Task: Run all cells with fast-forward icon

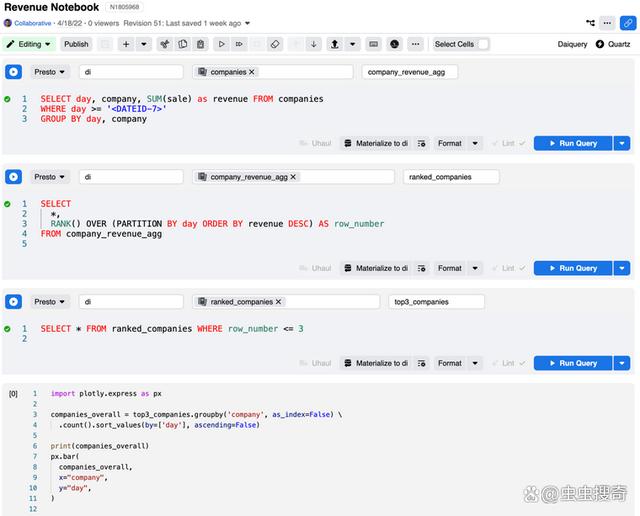Action: (x=239, y=44)
